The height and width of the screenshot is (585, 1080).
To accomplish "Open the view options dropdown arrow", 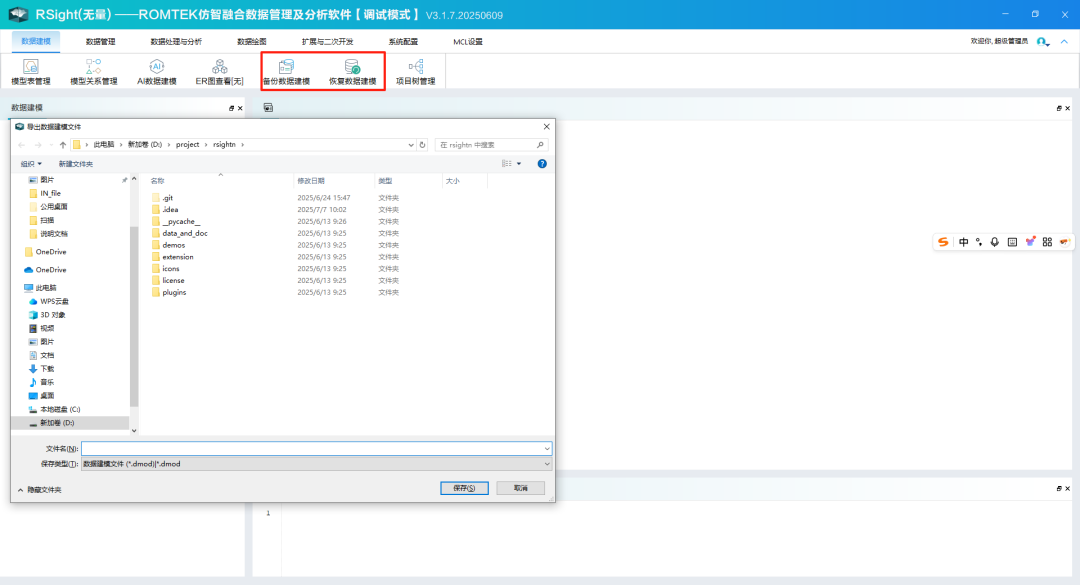I will click(x=519, y=164).
